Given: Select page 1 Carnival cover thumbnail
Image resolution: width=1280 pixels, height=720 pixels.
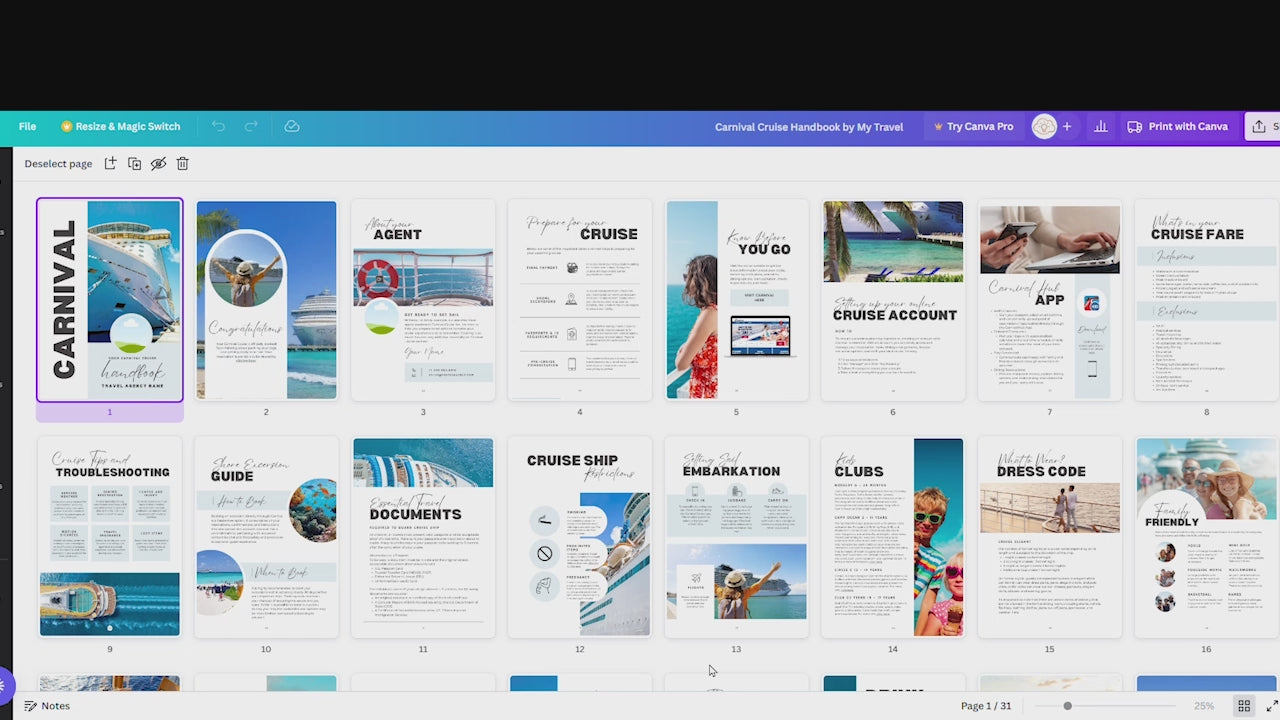Looking at the screenshot, I should point(110,300).
